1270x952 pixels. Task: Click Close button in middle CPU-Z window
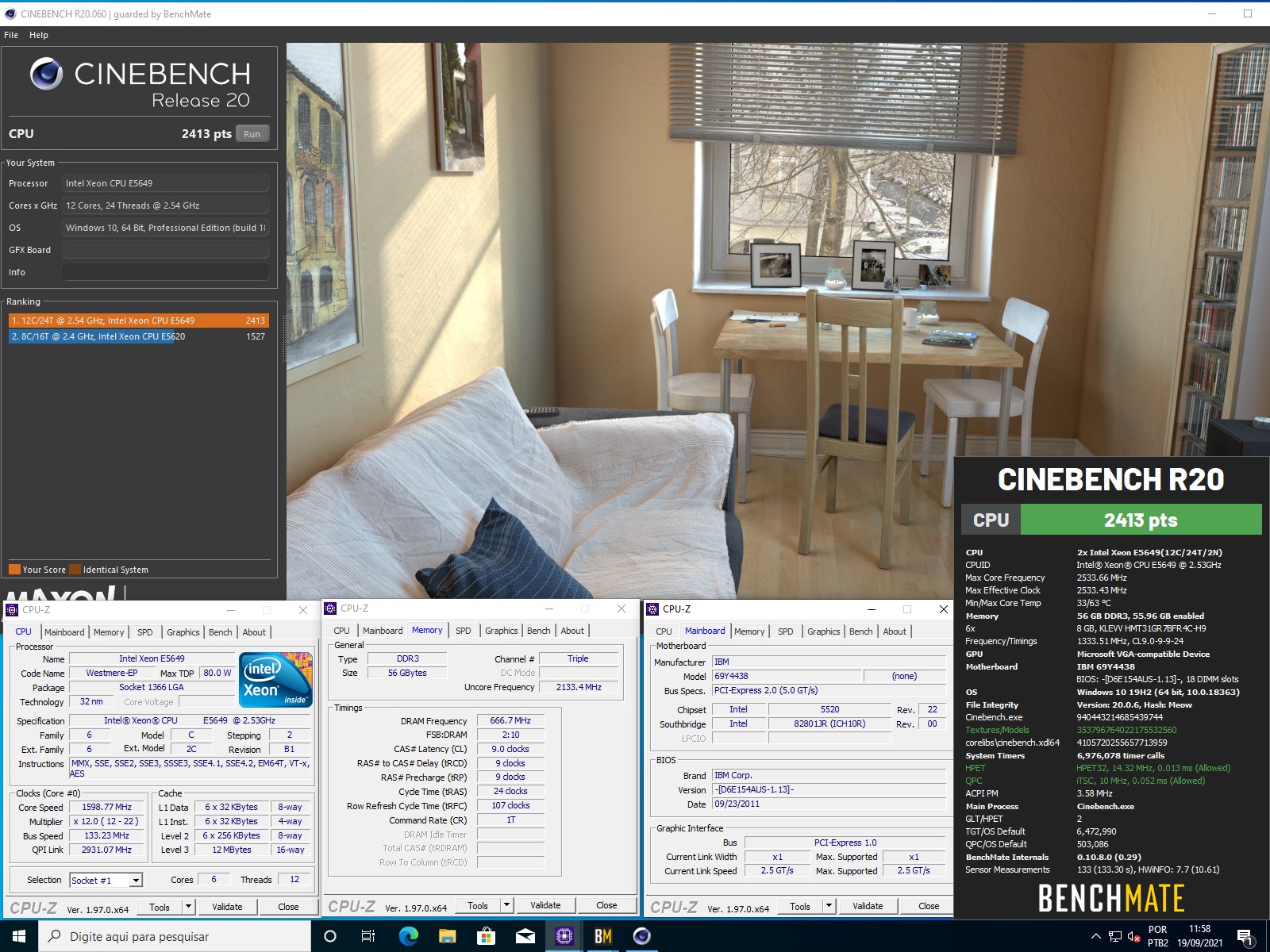point(606,905)
